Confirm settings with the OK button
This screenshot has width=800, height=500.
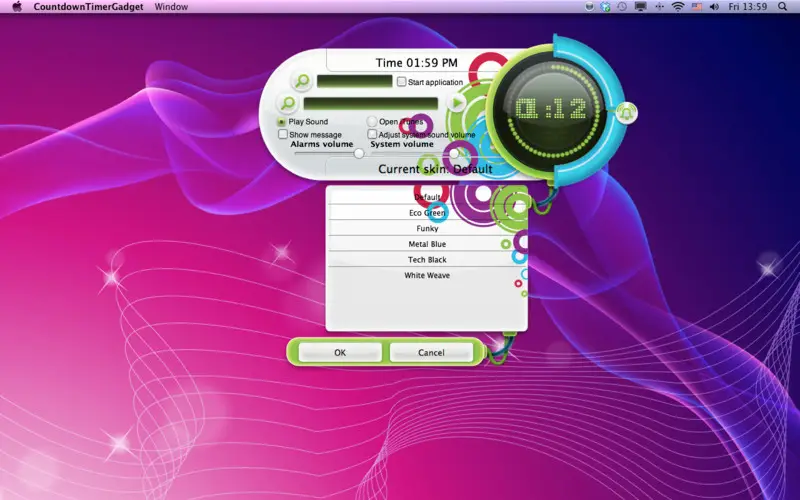click(x=340, y=352)
